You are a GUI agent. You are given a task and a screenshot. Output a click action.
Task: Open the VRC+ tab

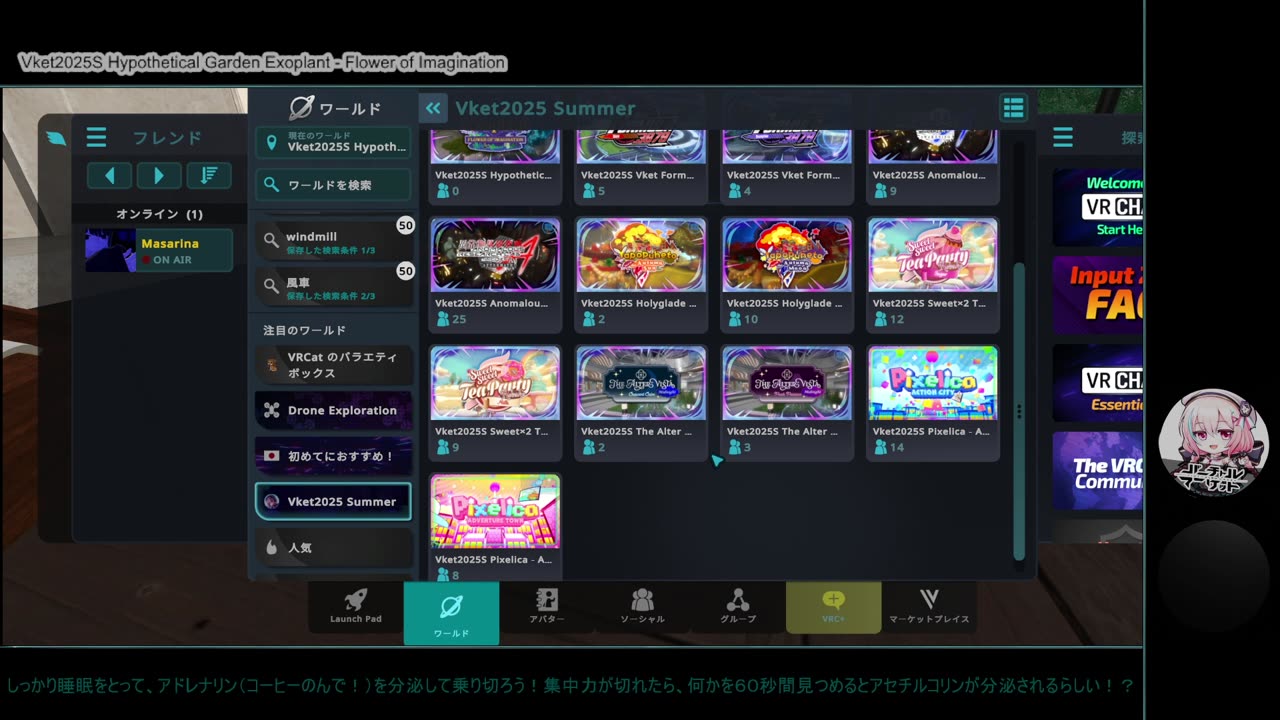coord(834,607)
